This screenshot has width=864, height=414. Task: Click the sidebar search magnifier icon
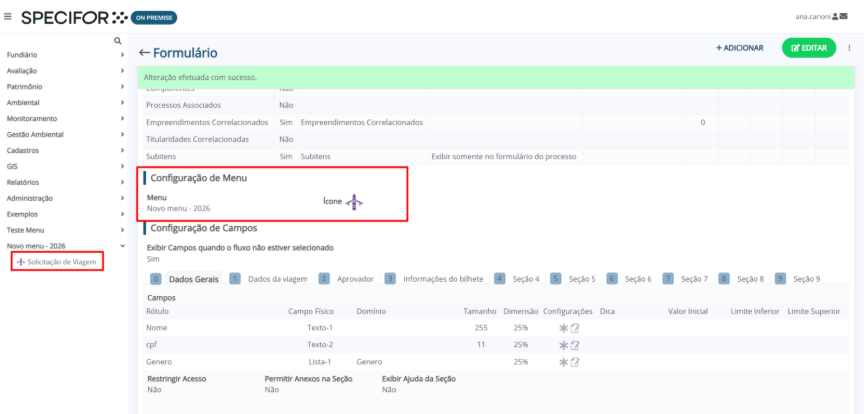117,41
